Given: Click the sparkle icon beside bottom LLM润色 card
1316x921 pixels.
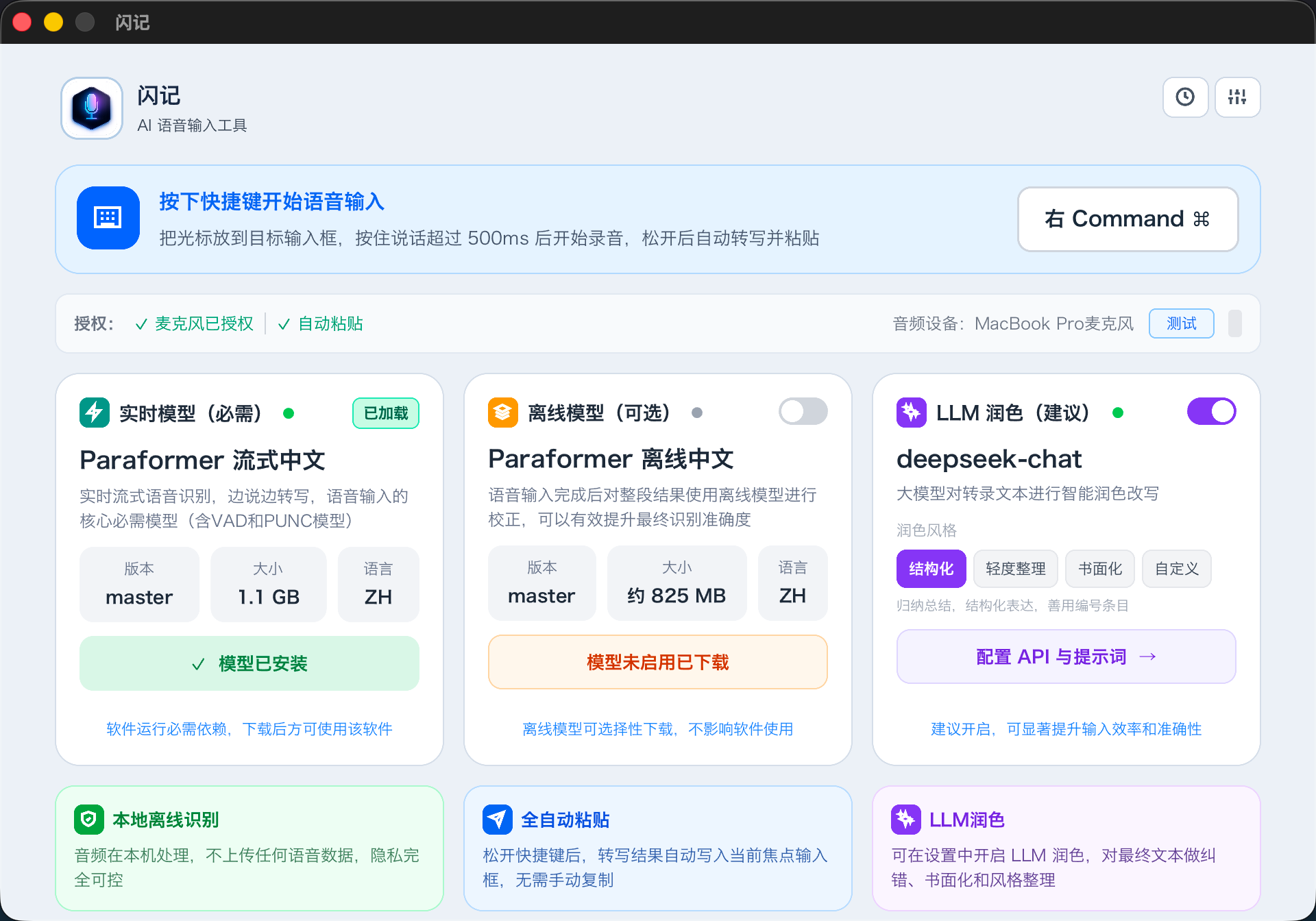Looking at the screenshot, I should (905, 818).
